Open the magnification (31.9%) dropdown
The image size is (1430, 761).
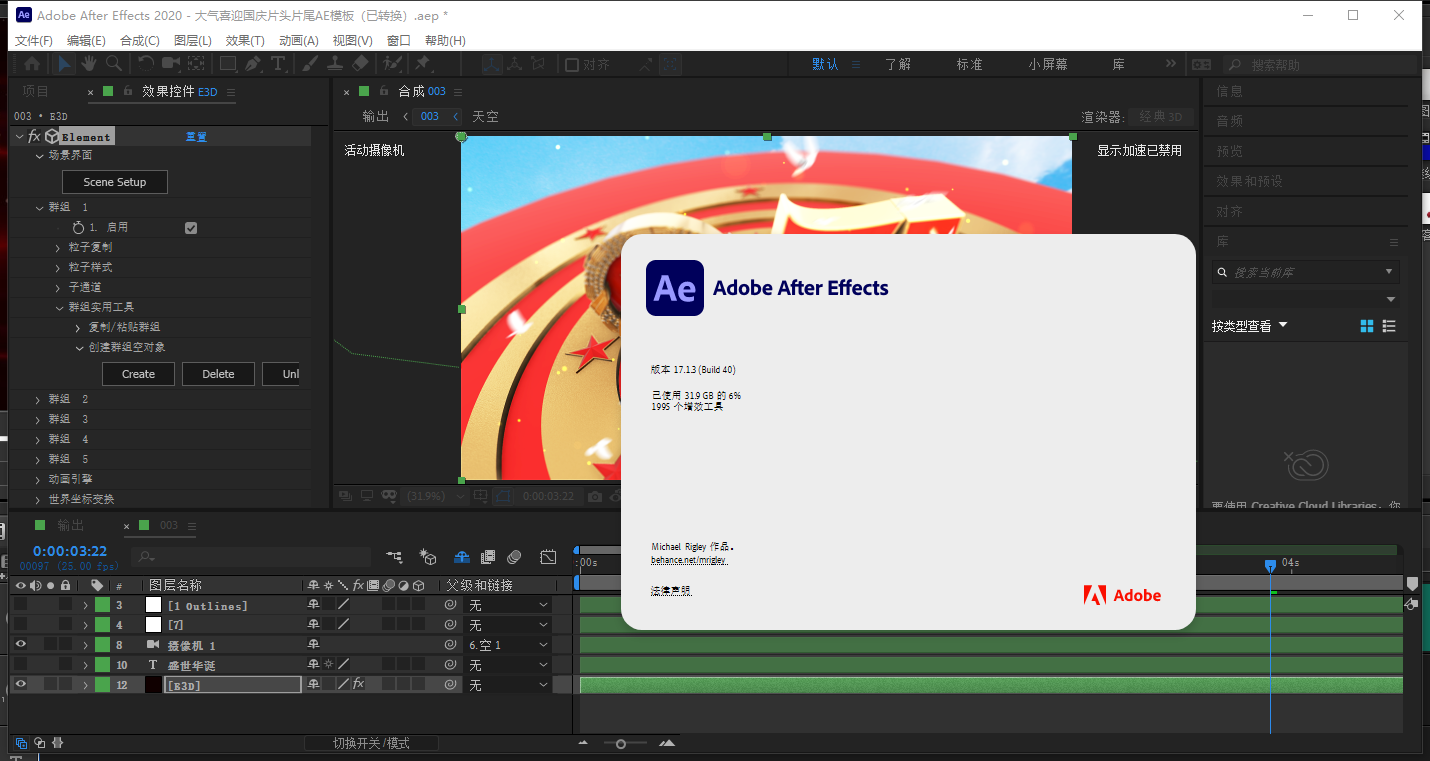pos(437,496)
